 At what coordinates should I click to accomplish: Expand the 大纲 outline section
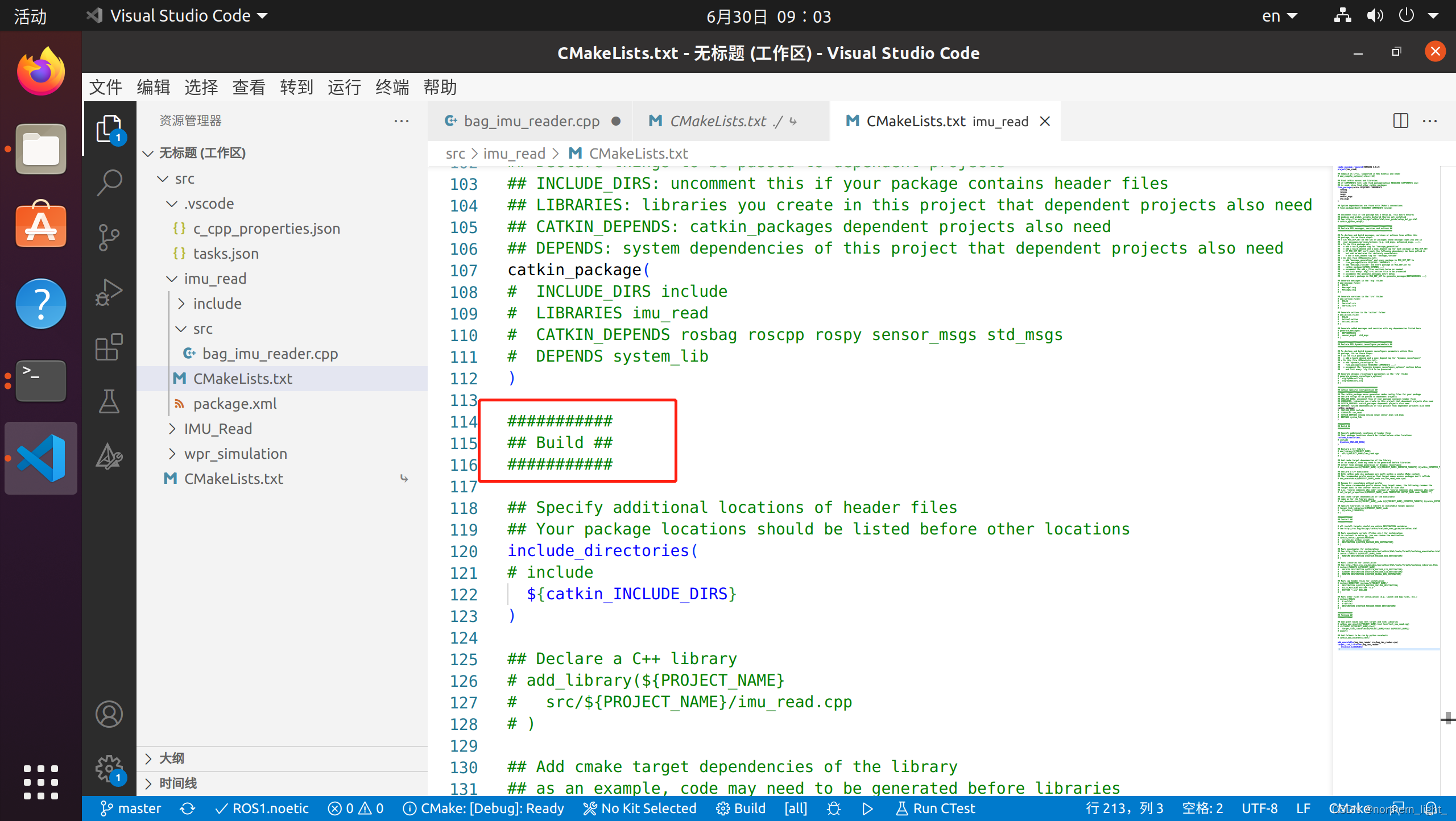coord(172,758)
